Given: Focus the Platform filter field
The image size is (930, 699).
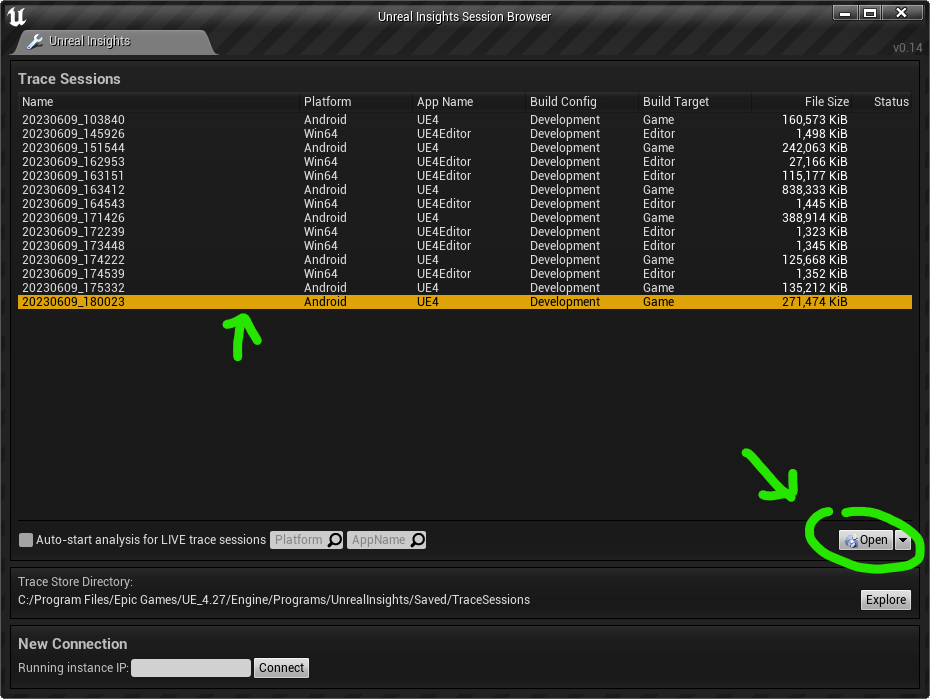Looking at the screenshot, I should pyautogui.click(x=307, y=540).
